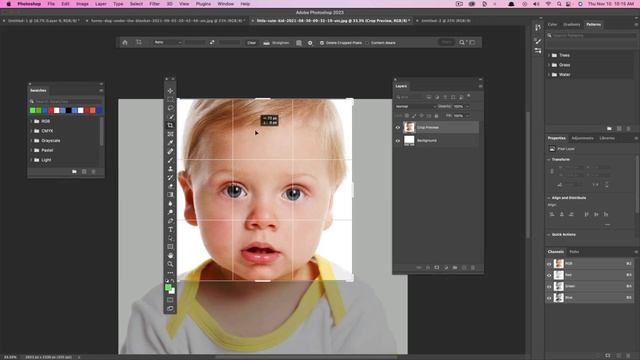Pick the red swatch in recent swatches
The height and width of the screenshot is (360, 640).
click(x=51, y=110)
